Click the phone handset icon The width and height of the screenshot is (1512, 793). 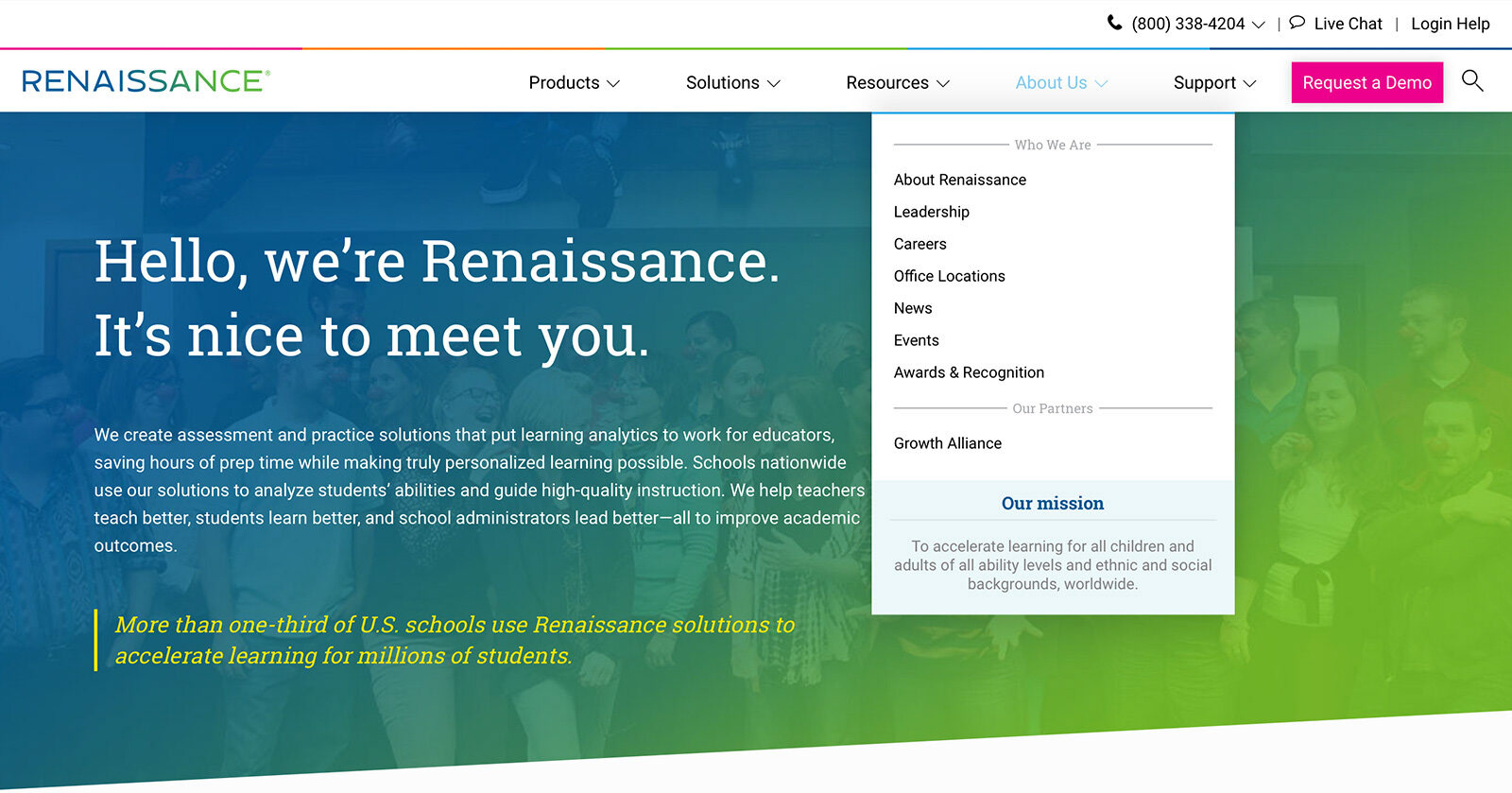coord(1115,23)
